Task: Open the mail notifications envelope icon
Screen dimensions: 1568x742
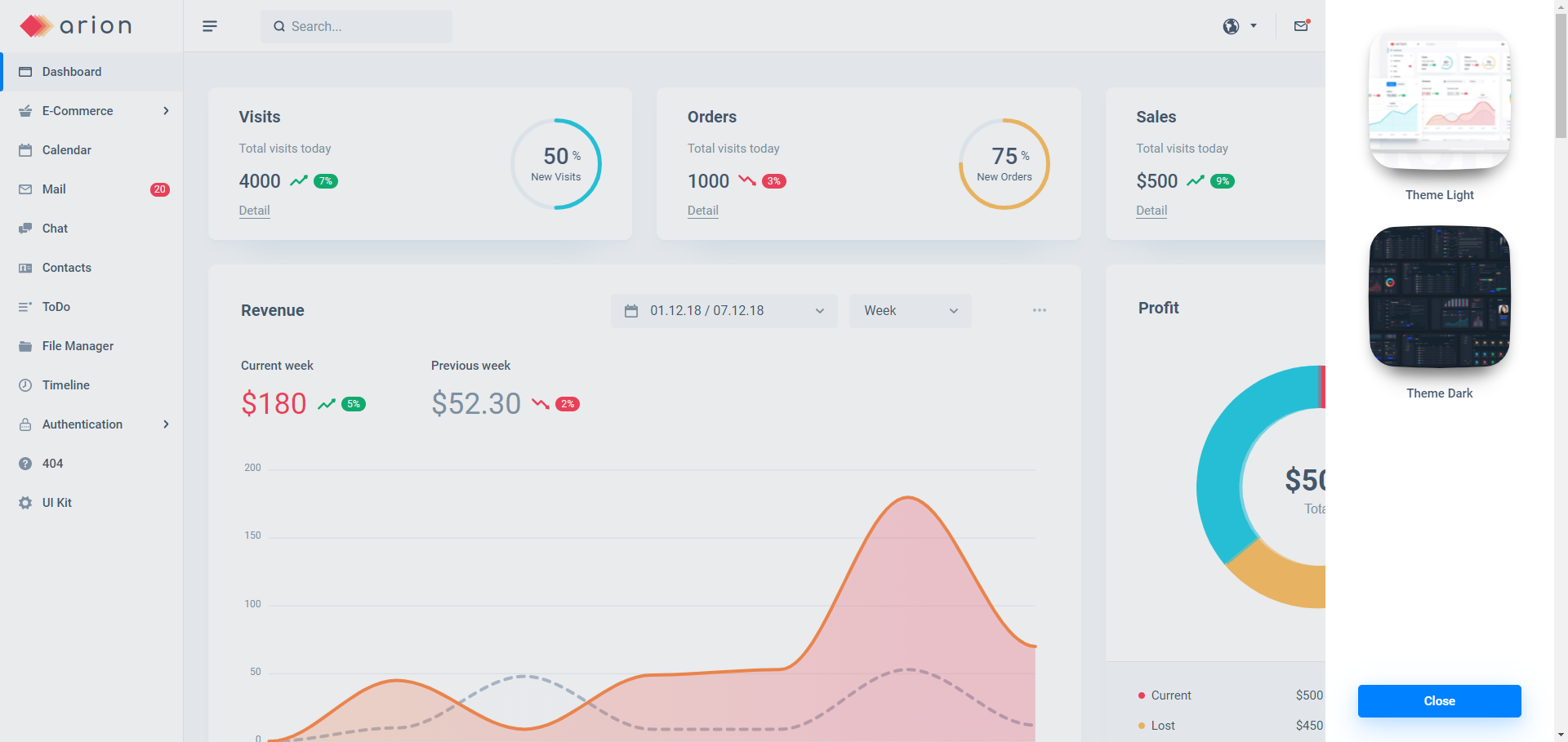Action: [x=1301, y=26]
